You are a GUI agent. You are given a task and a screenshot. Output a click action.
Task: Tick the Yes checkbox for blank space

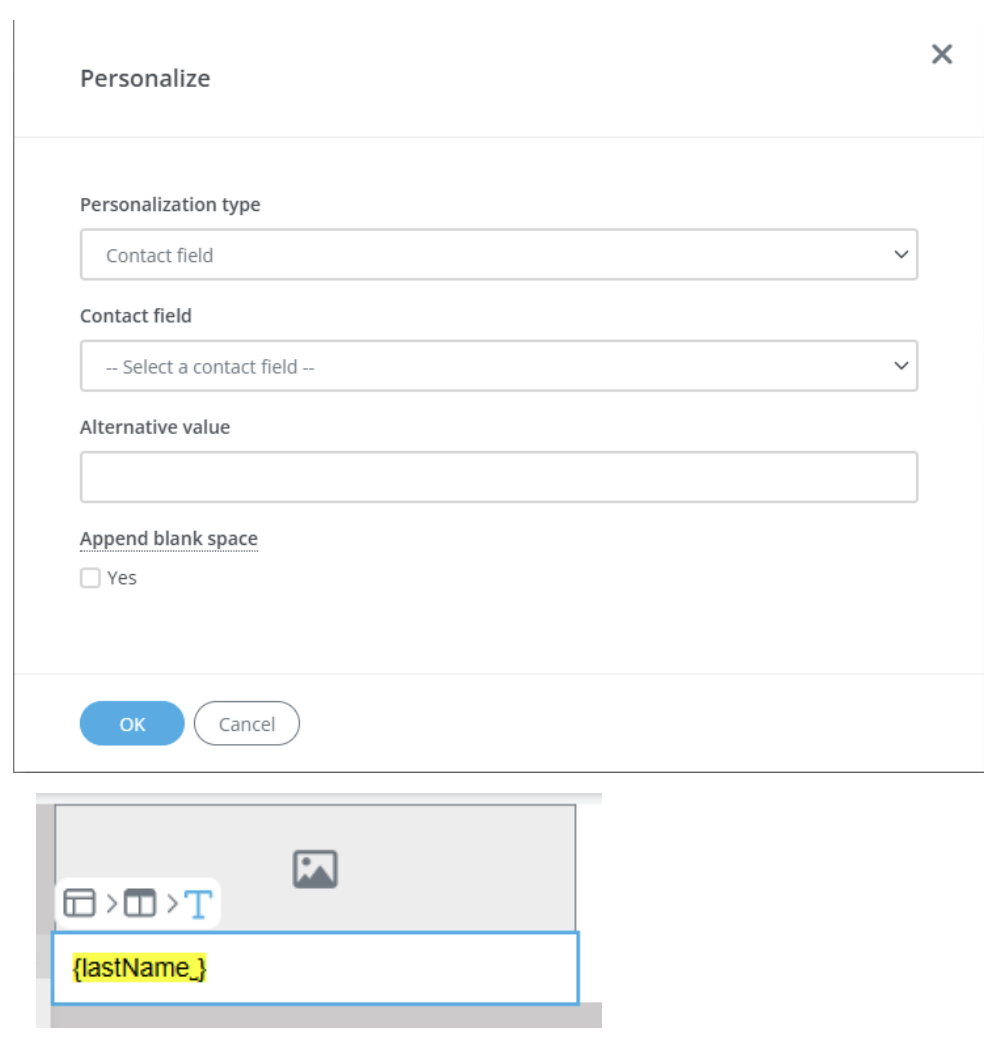91,578
